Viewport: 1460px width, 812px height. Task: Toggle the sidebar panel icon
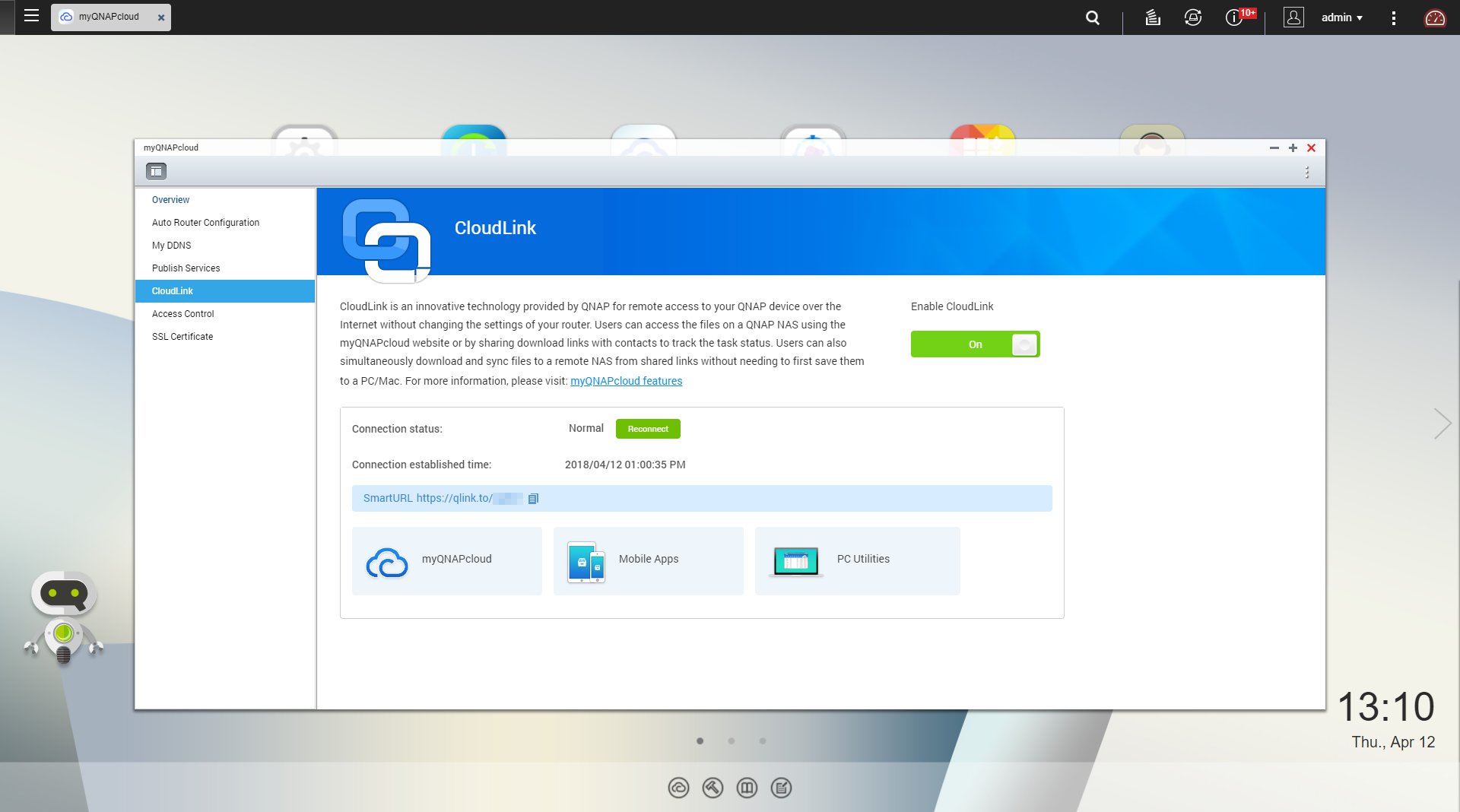(156, 171)
